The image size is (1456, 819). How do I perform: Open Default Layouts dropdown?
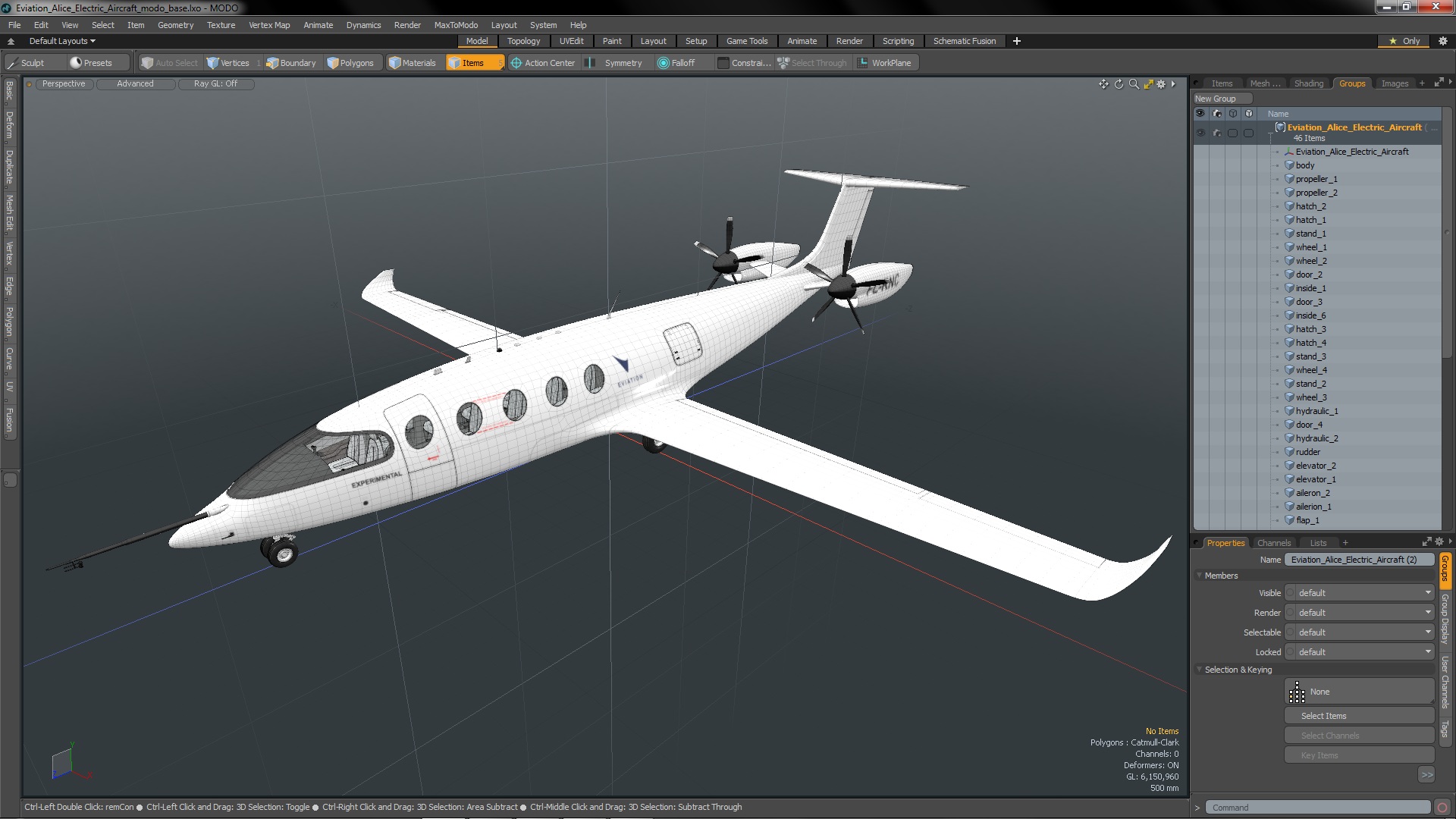(x=62, y=41)
